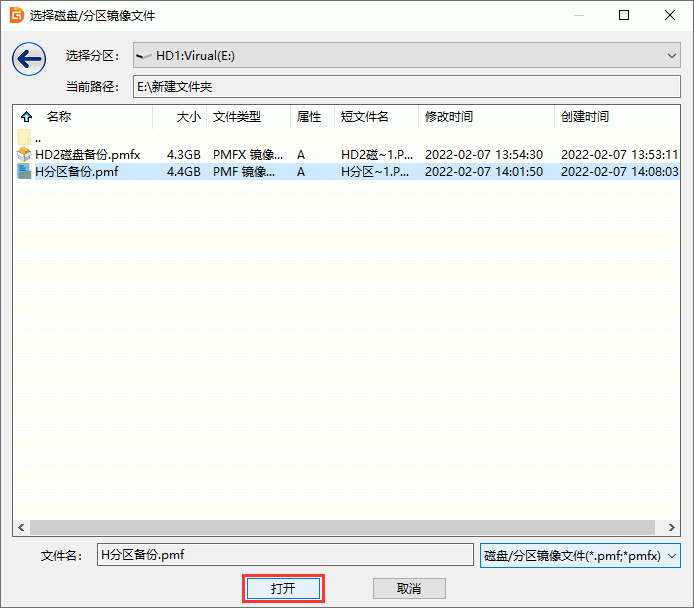Click the 打开 button

(283, 589)
